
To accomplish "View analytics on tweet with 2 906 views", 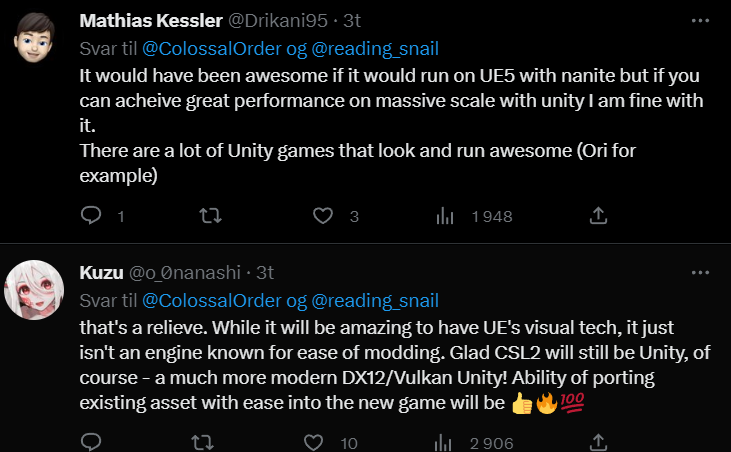I will (443, 443).
